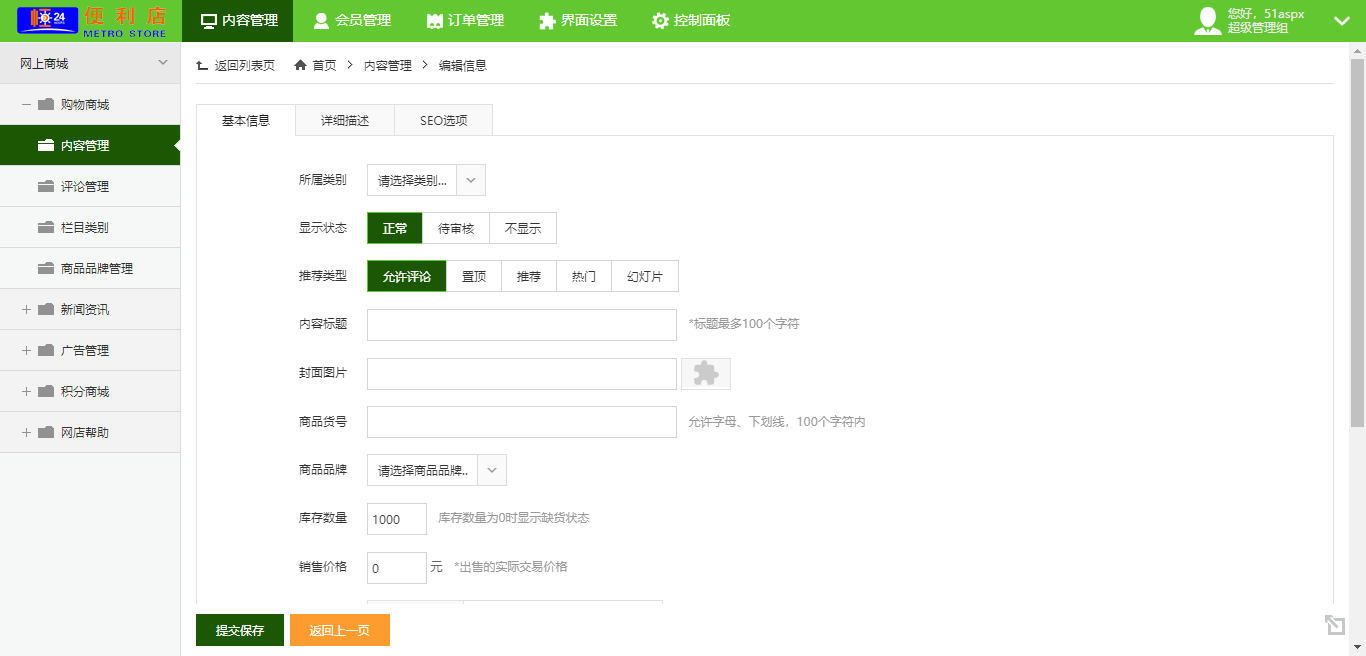Switch to the SEO选项 tab

(443, 121)
